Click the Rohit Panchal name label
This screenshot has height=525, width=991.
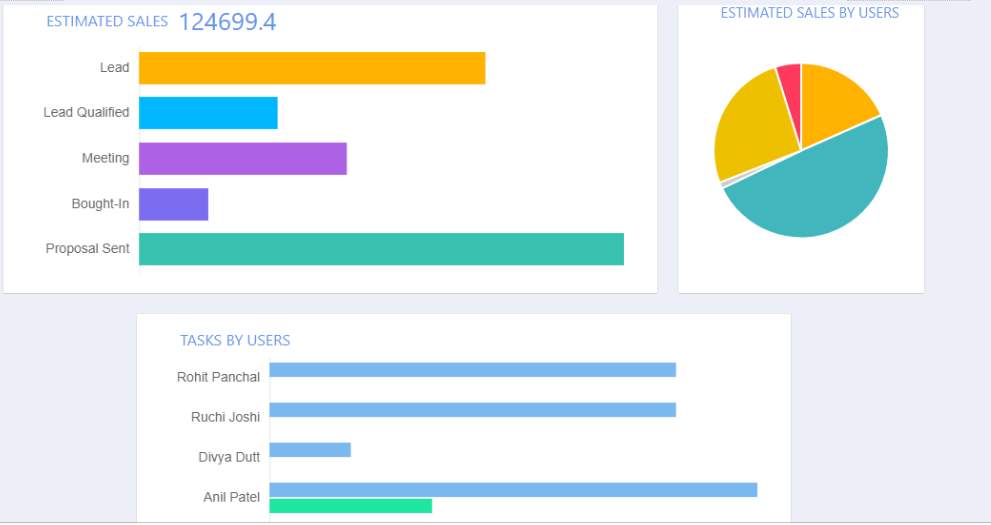pos(219,377)
